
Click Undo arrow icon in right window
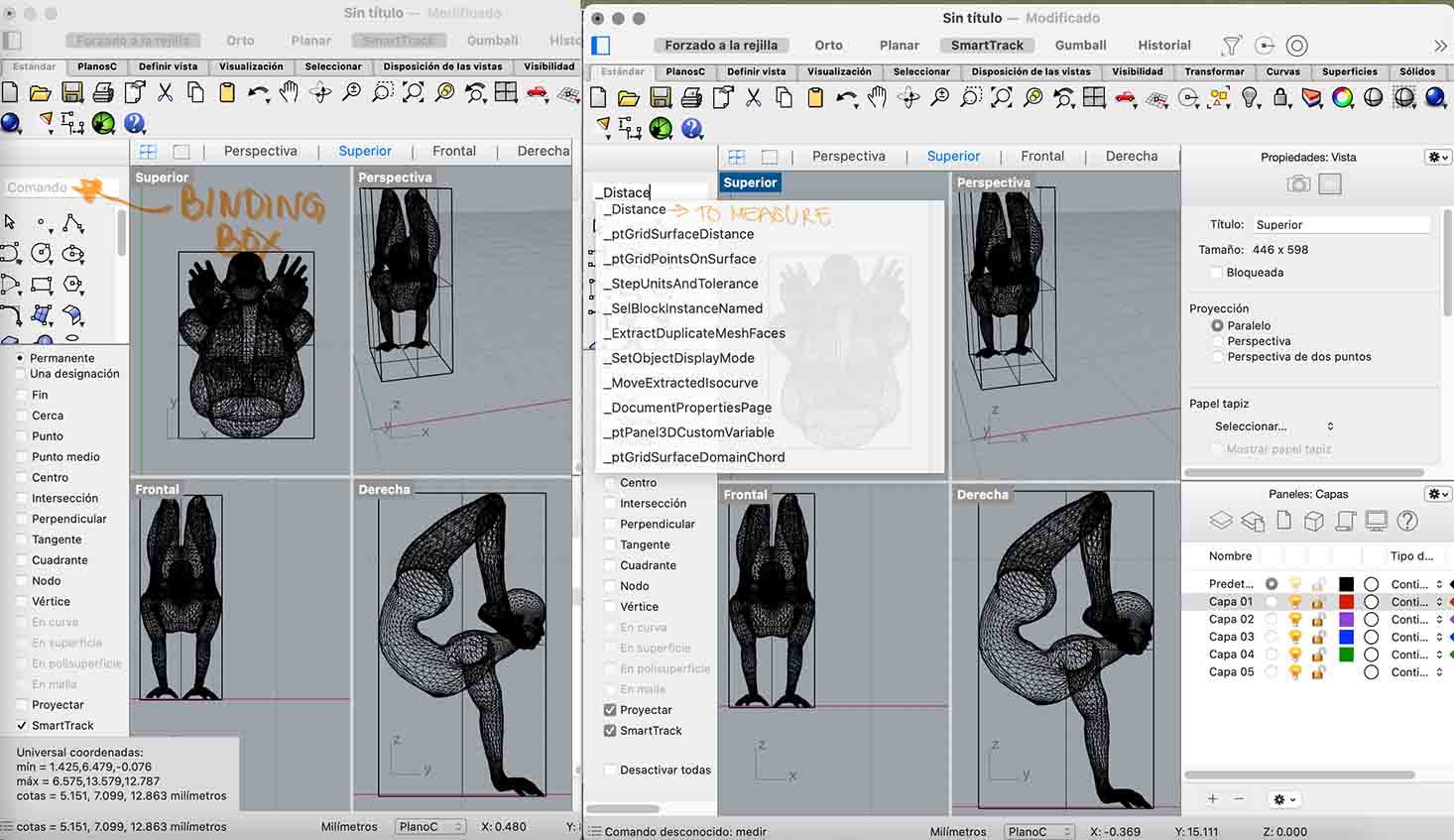click(846, 97)
